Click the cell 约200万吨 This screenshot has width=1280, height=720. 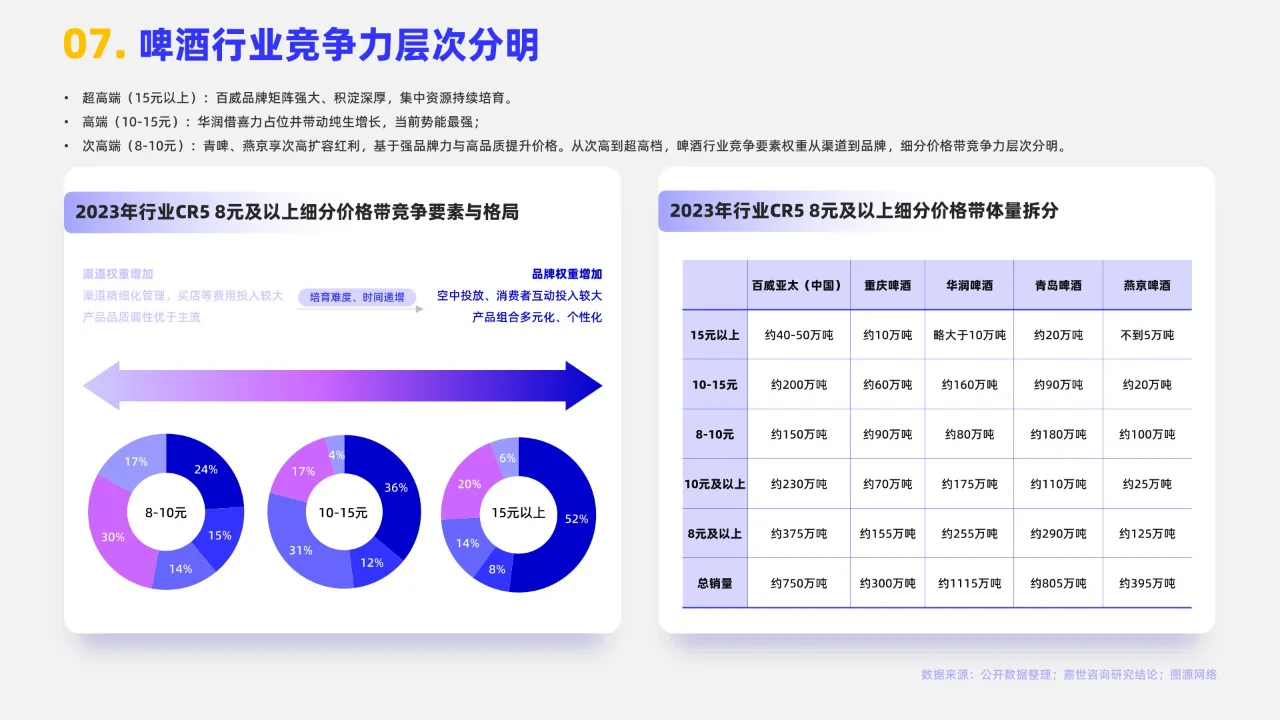799,385
